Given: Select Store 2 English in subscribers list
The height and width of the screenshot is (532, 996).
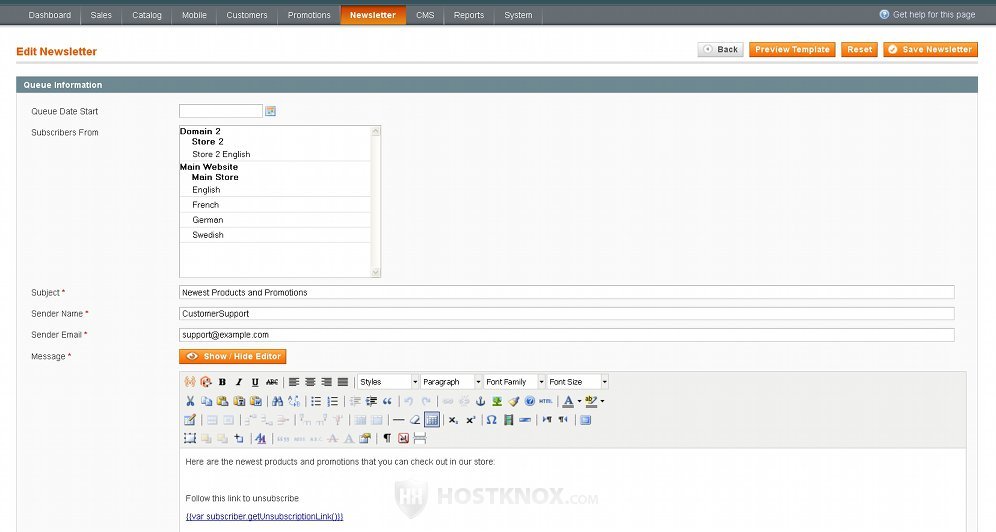Looking at the screenshot, I should 221,154.
